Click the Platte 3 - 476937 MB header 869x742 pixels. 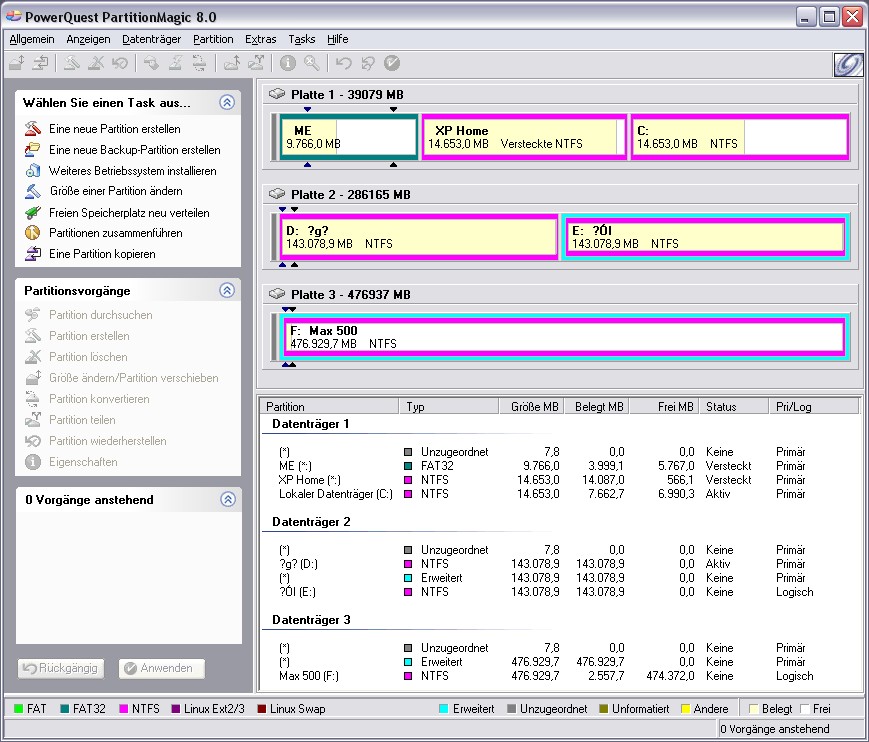click(351, 295)
